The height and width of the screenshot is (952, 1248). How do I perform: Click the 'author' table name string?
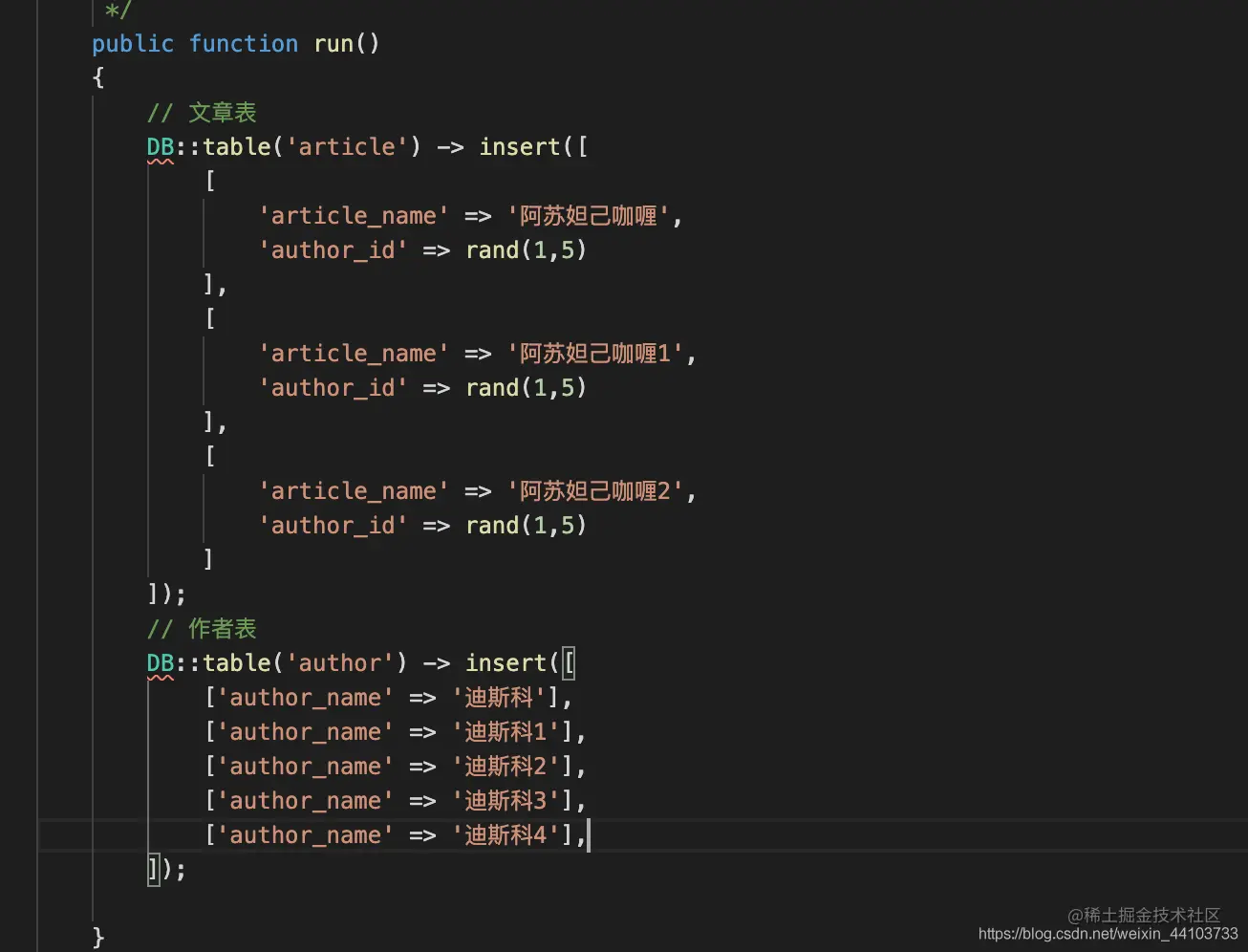tap(340, 663)
